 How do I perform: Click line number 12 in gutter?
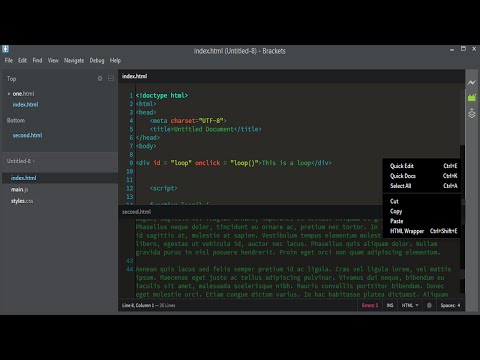(x=130, y=188)
